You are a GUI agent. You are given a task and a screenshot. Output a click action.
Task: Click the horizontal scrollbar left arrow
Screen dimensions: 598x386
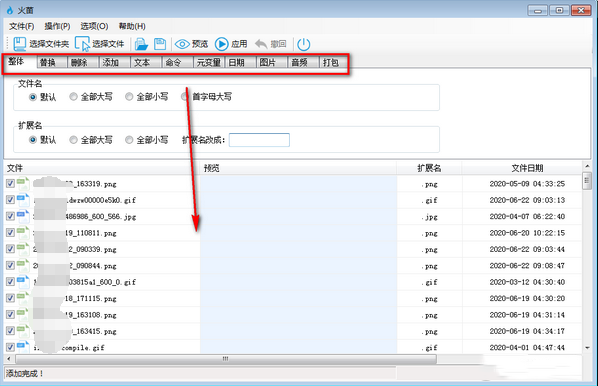click(x=8, y=359)
